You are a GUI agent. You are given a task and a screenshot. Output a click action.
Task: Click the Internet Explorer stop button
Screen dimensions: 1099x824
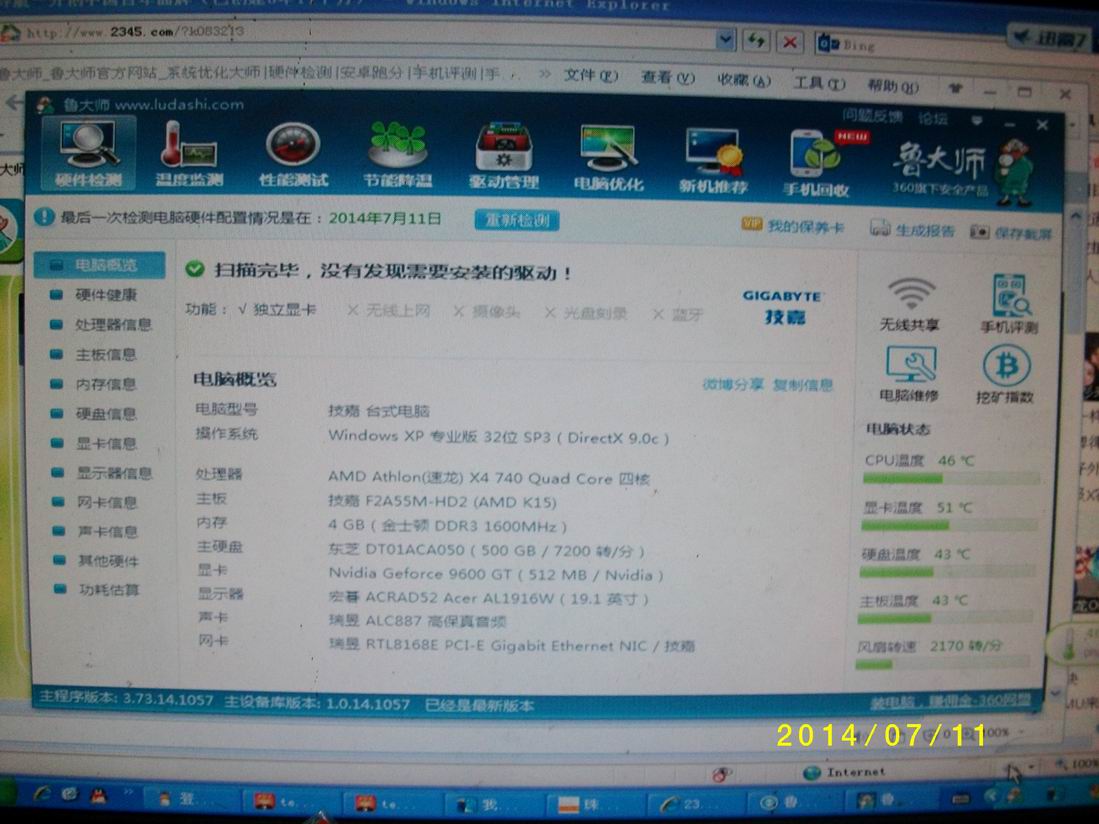point(790,42)
